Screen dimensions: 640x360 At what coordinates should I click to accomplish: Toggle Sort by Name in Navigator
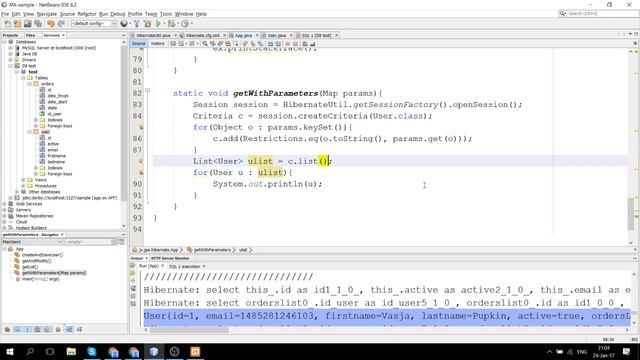(69, 329)
